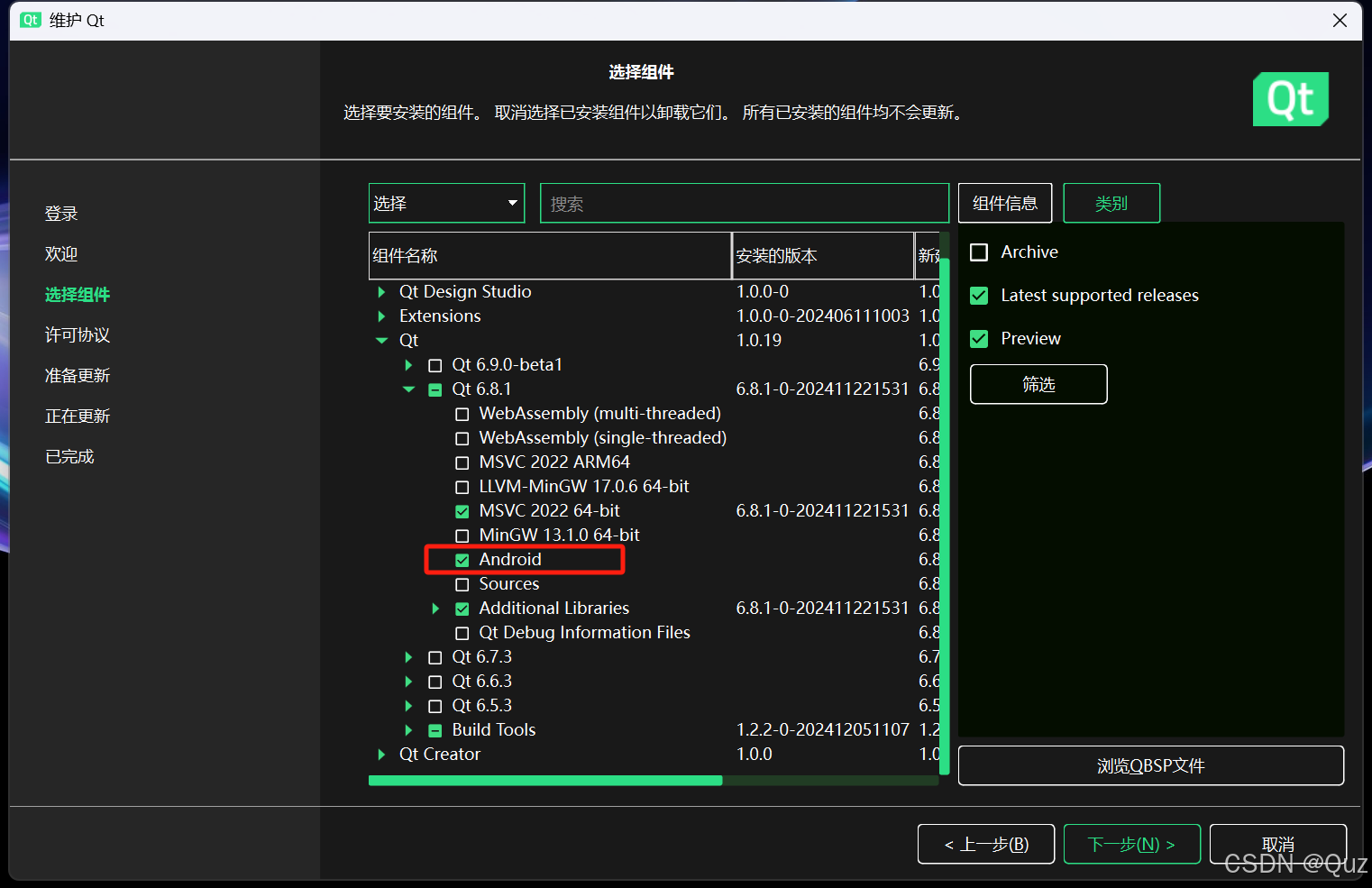Toggle the Qt 6.8.1 partial checkbox
1372x888 pixels.
435,389
